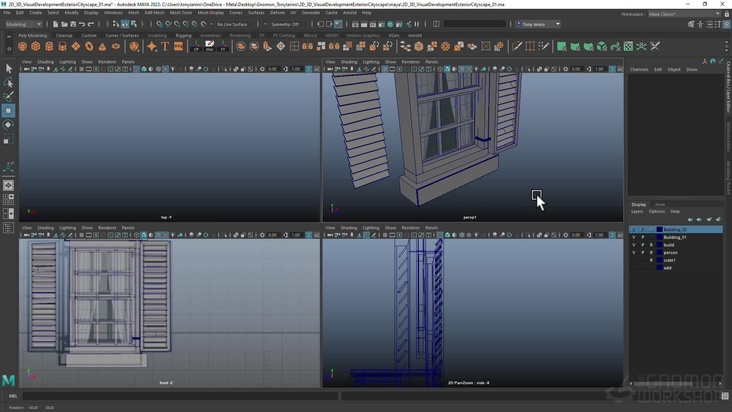Open Shading menu in persp viewport
732x412 pixels.
click(349, 62)
